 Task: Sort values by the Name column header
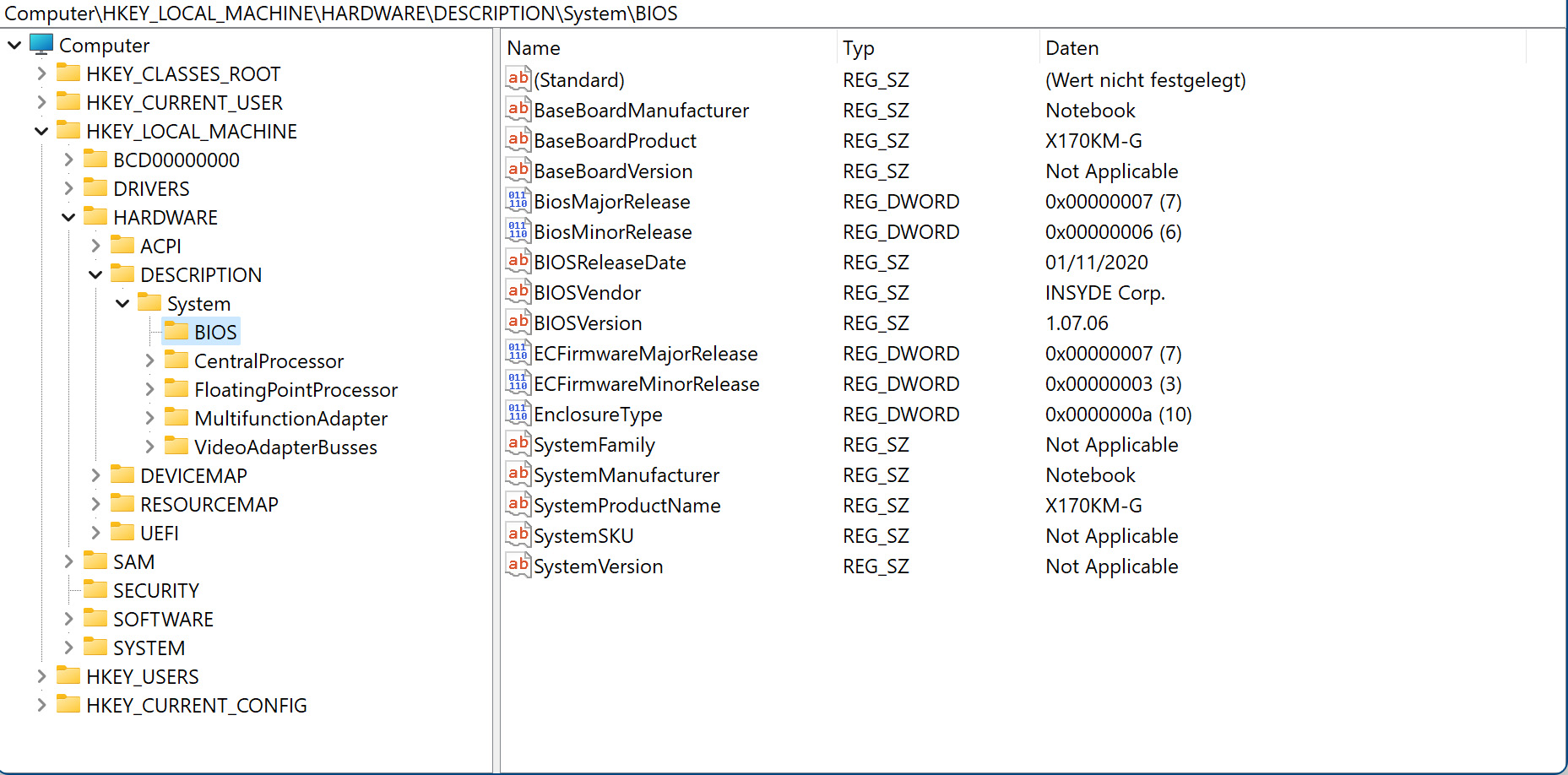pos(669,48)
